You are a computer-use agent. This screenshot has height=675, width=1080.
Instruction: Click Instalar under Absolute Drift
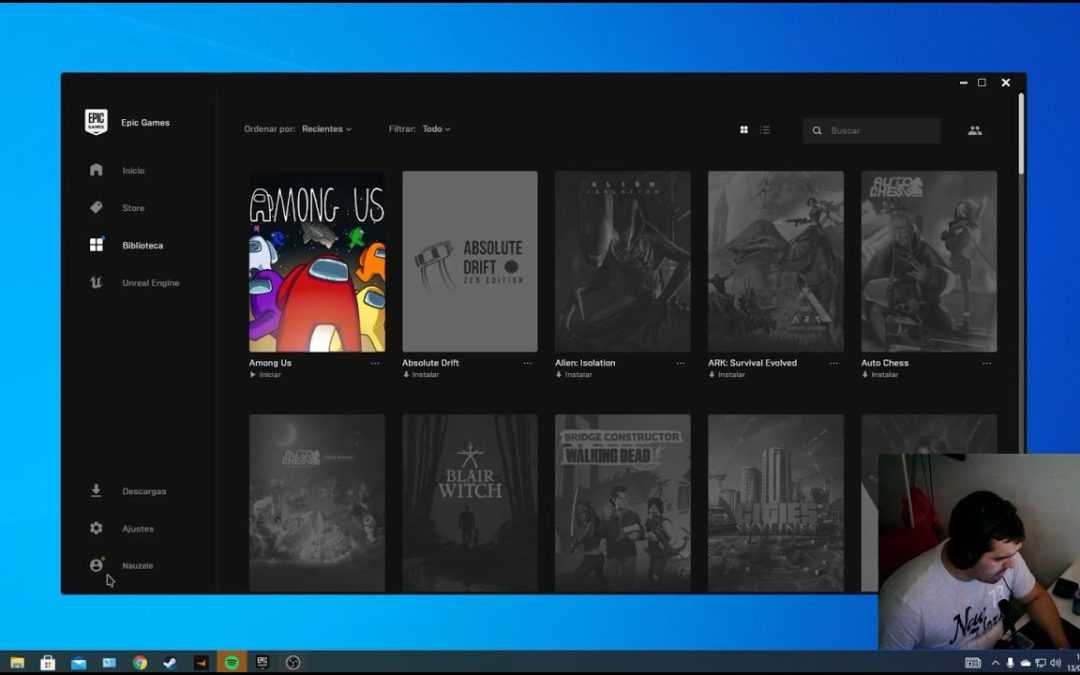pos(425,375)
